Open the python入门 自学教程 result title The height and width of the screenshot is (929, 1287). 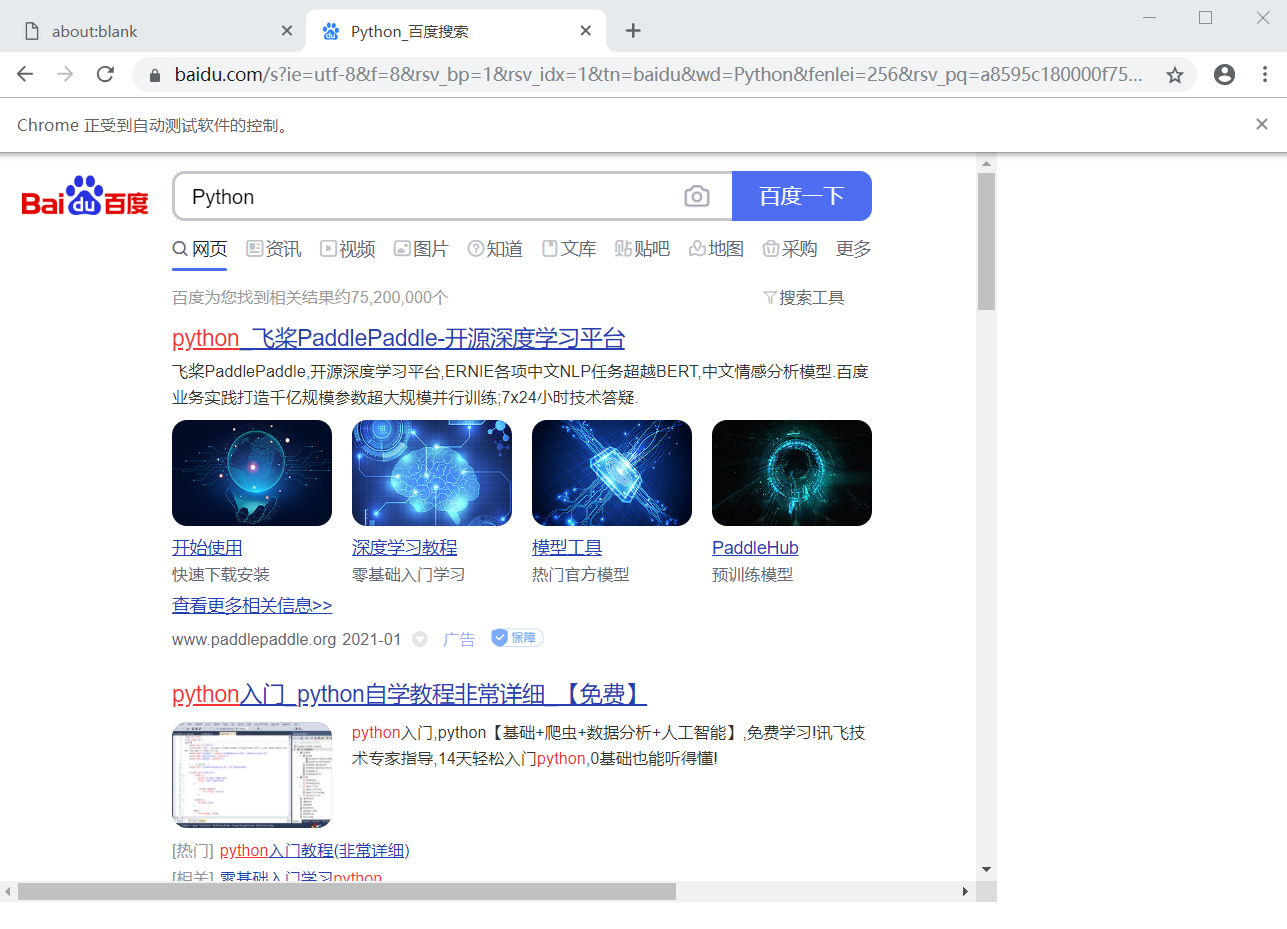coord(409,694)
